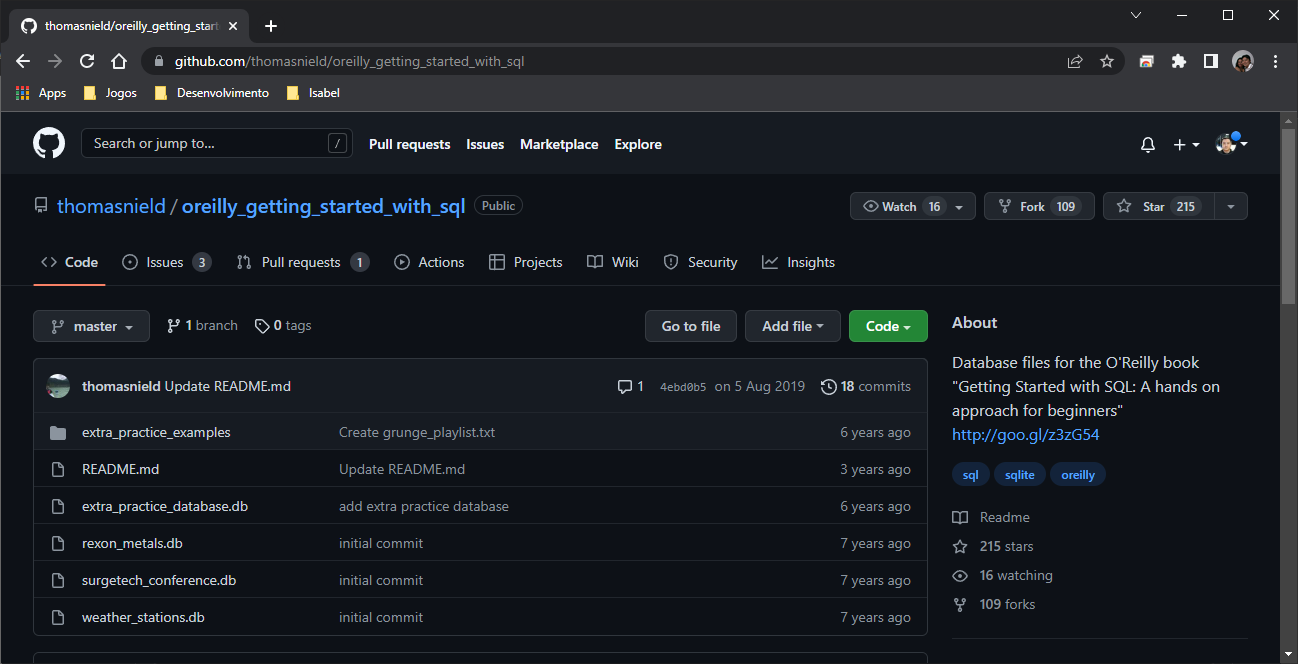
Task: Fork the repository
Action: [x=1039, y=206]
